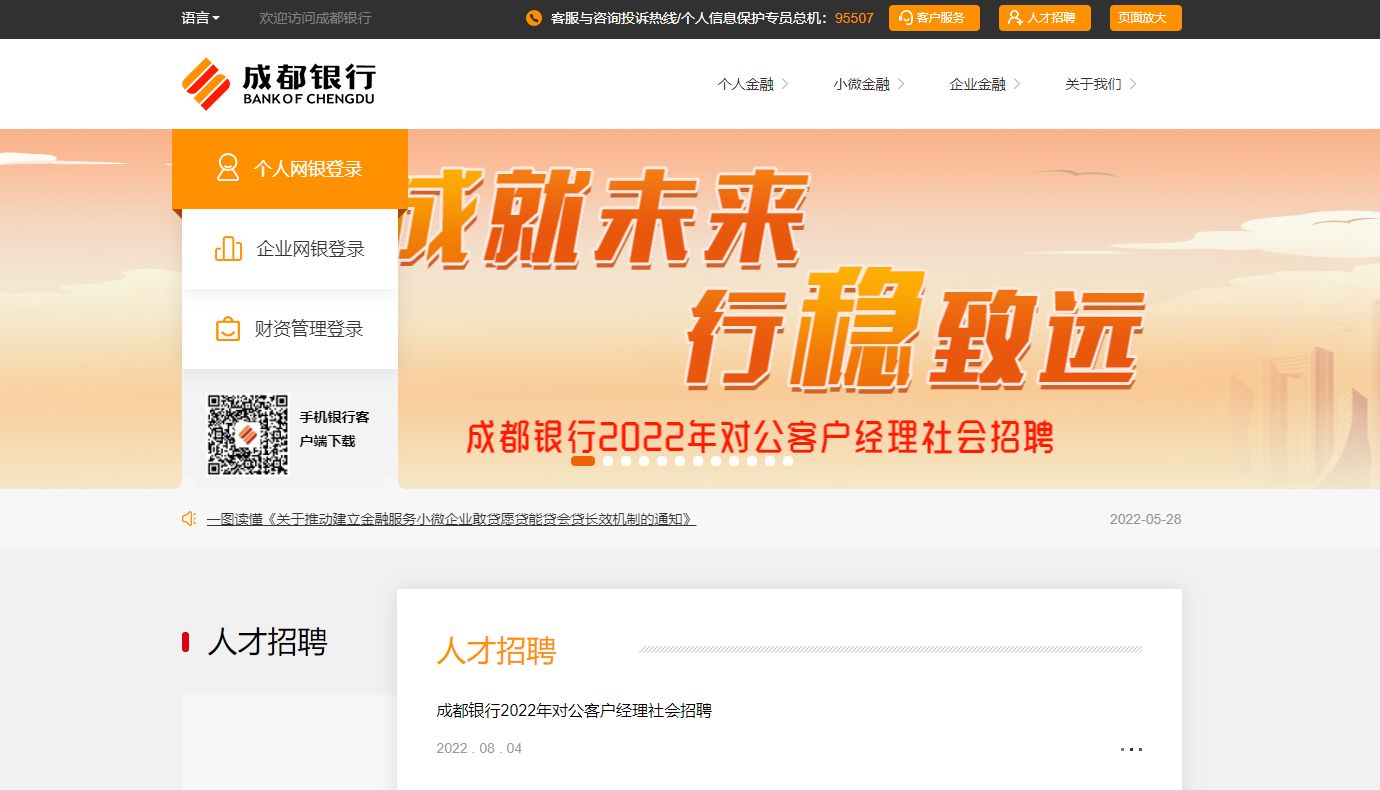1380x790 pixels.
Task: Open the 一图读懂 announcement link
Action: (451, 519)
